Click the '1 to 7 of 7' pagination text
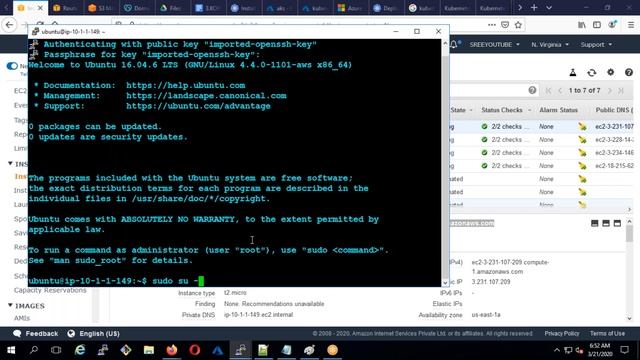The width and height of the screenshot is (640, 360). click(584, 91)
